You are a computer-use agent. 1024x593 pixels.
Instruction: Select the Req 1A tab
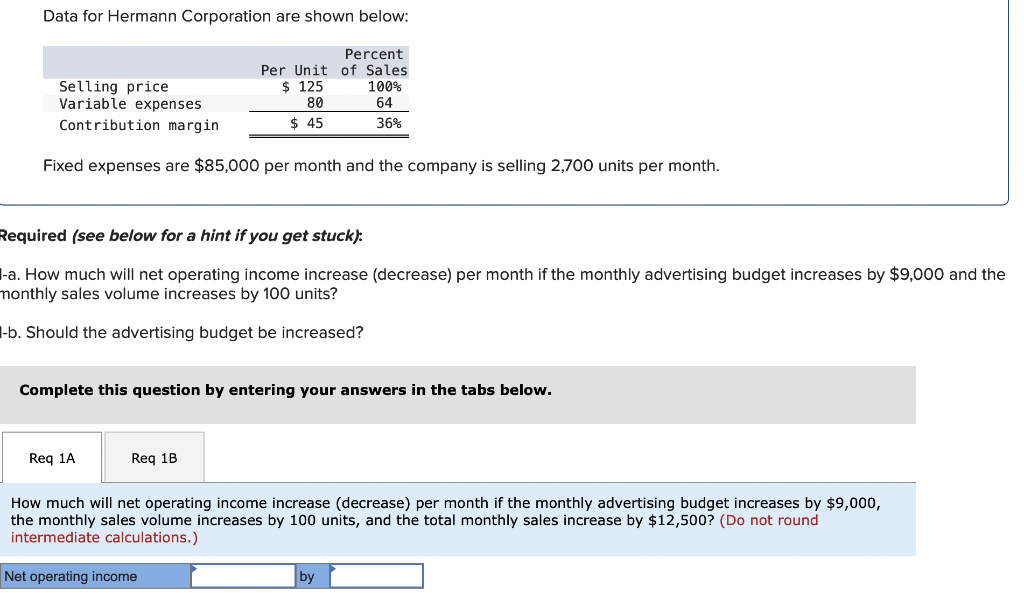pyautogui.click(x=52, y=457)
